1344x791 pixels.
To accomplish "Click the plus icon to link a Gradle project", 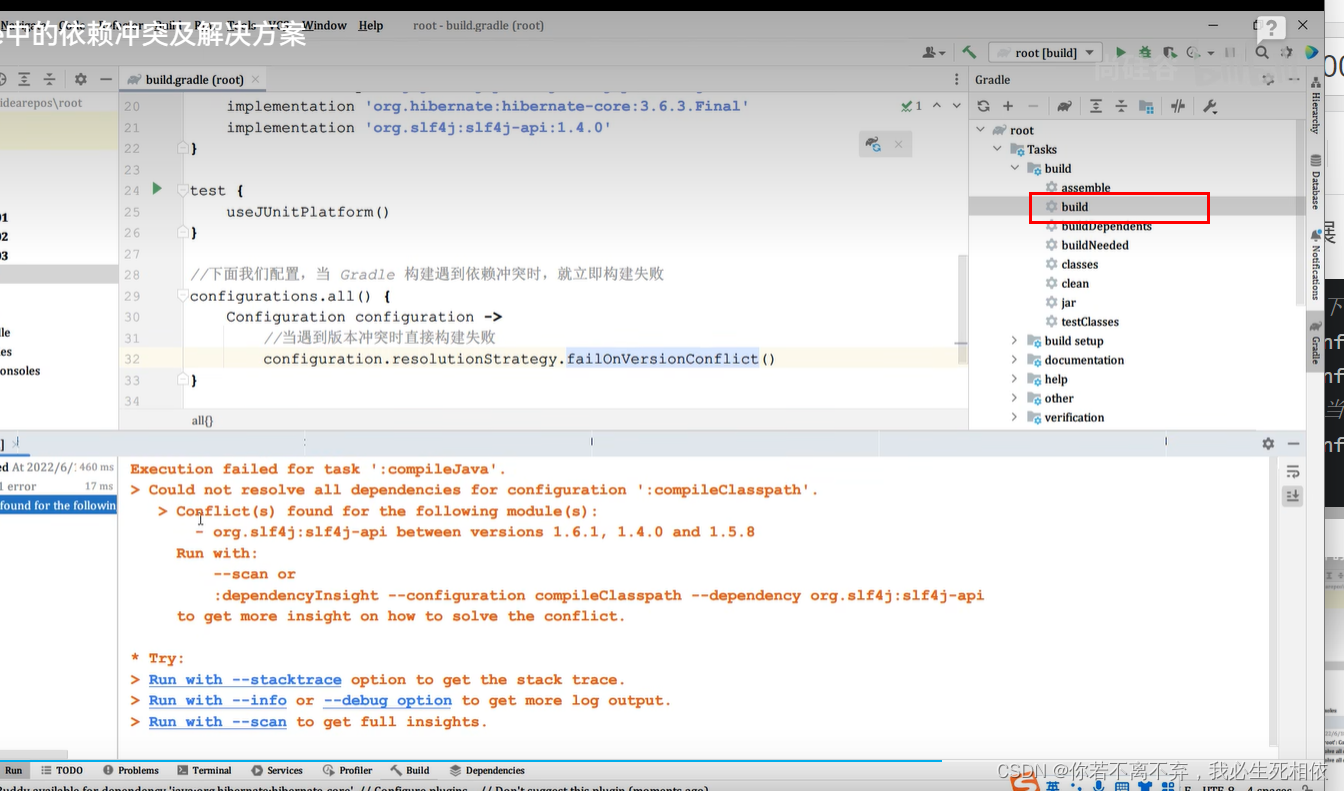I will pos(1008,106).
